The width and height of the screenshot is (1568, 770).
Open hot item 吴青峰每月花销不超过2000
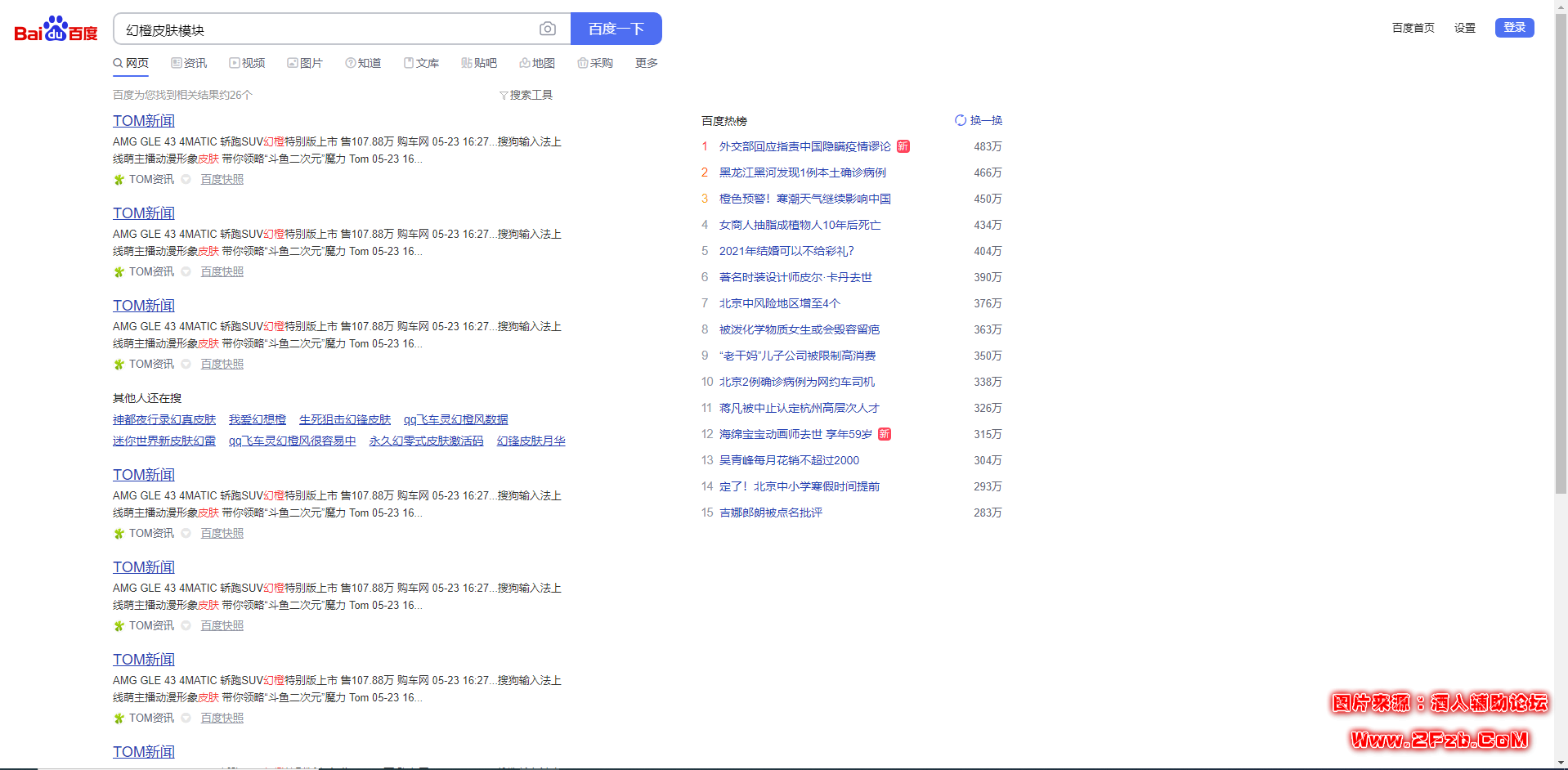click(789, 460)
